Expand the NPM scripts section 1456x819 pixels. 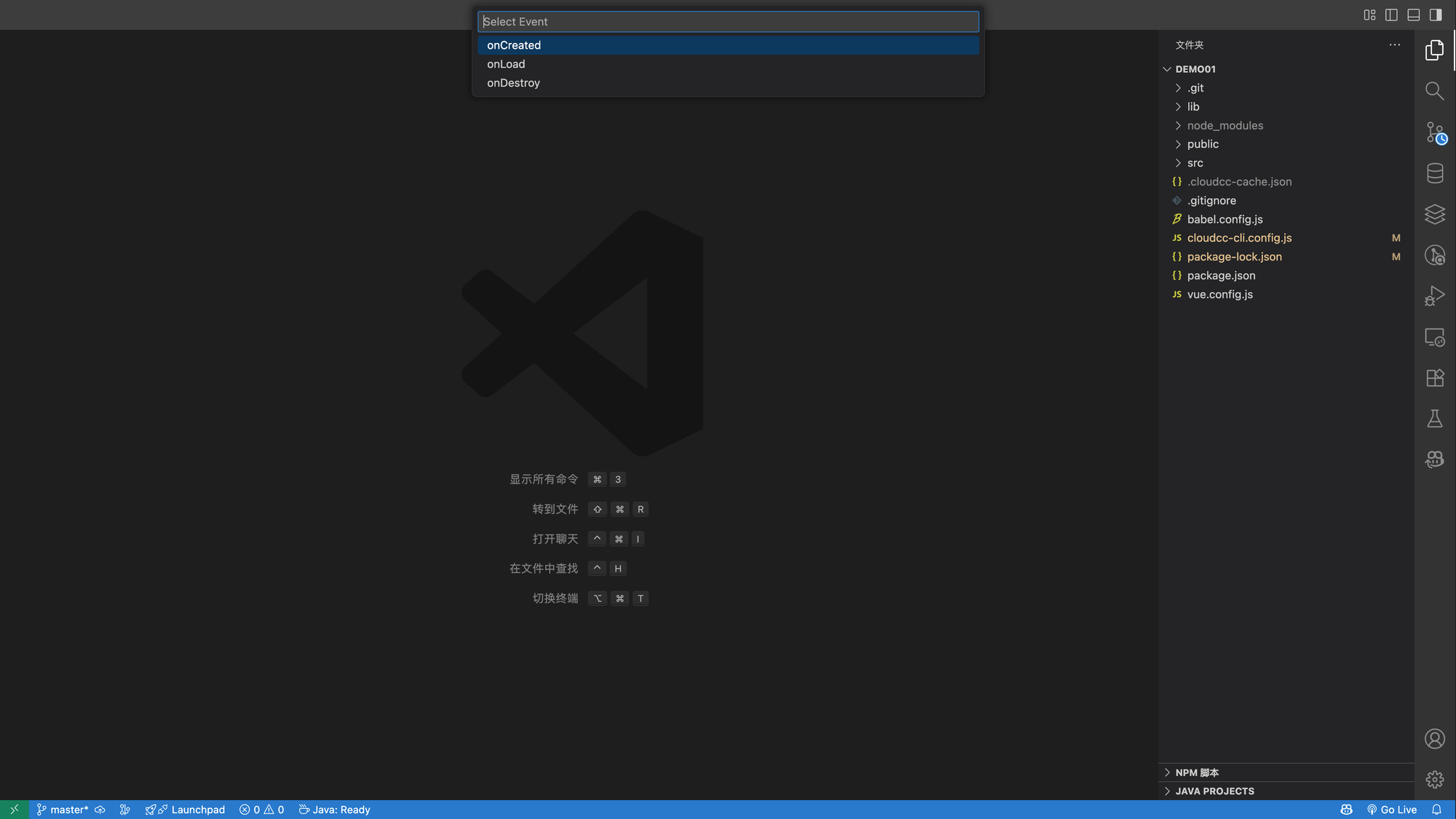[x=1197, y=772]
